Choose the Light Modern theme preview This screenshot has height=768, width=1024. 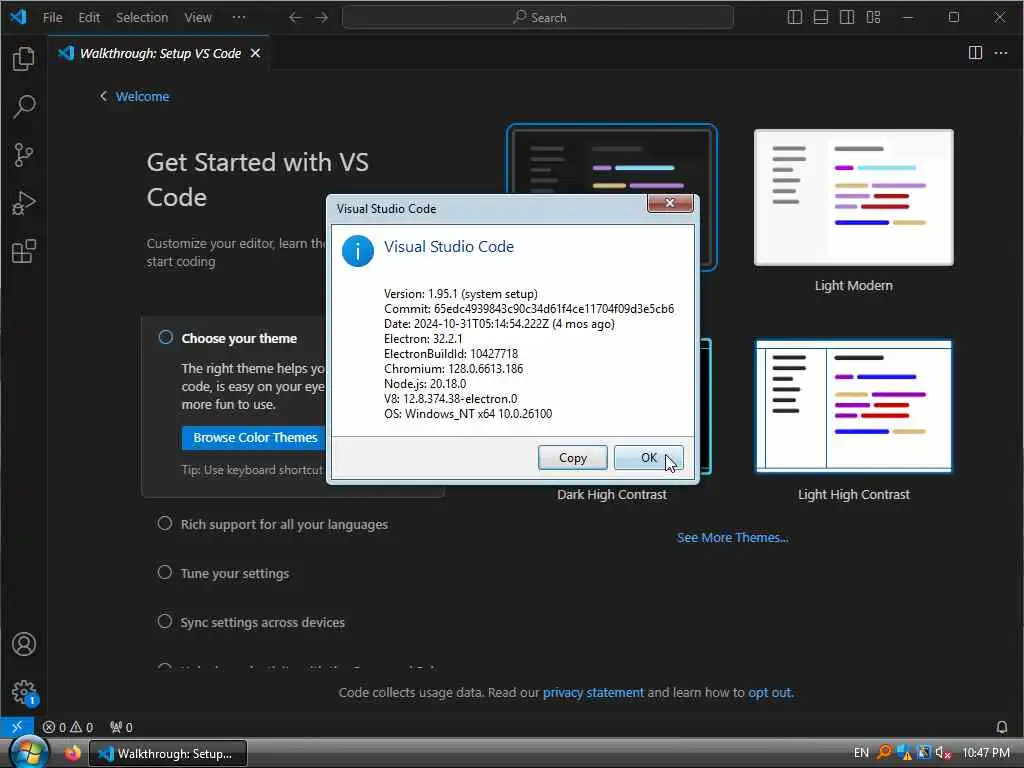point(854,197)
